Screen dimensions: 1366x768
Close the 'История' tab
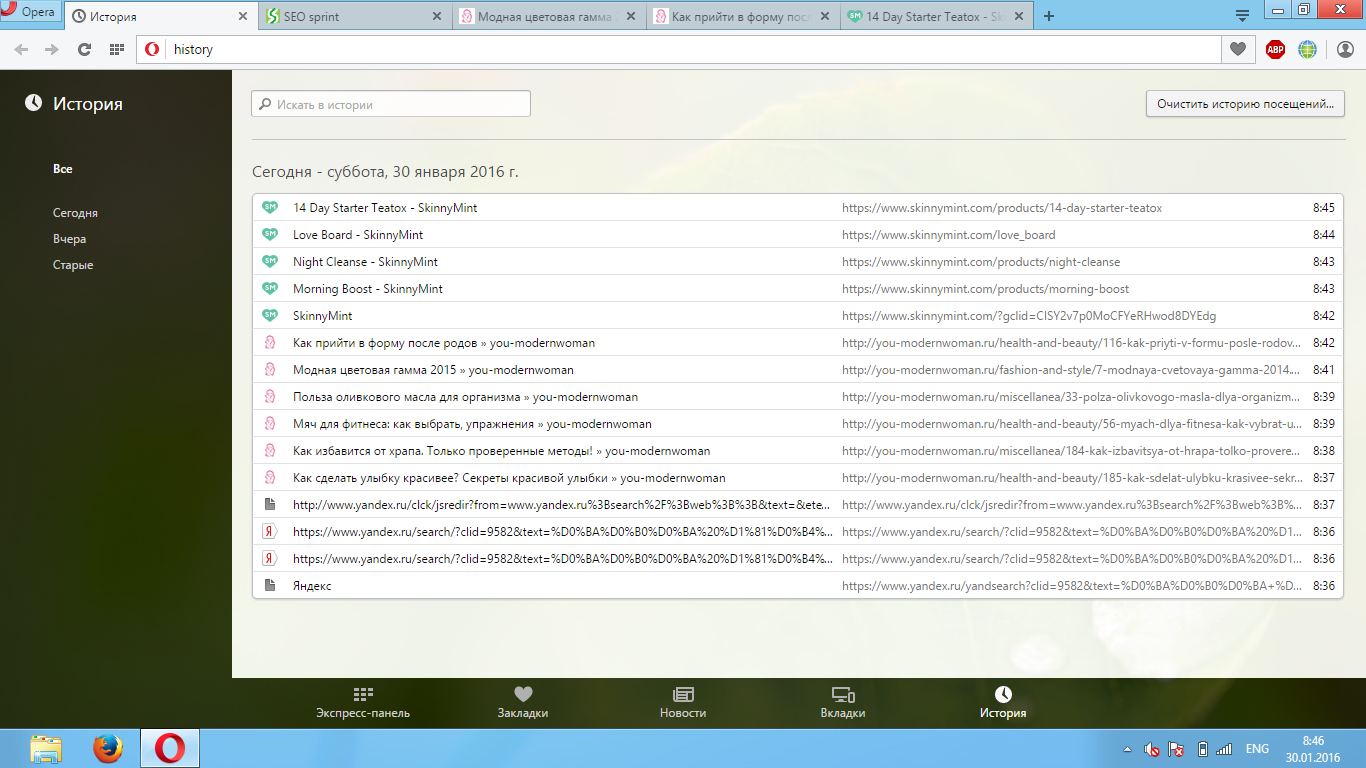click(242, 16)
